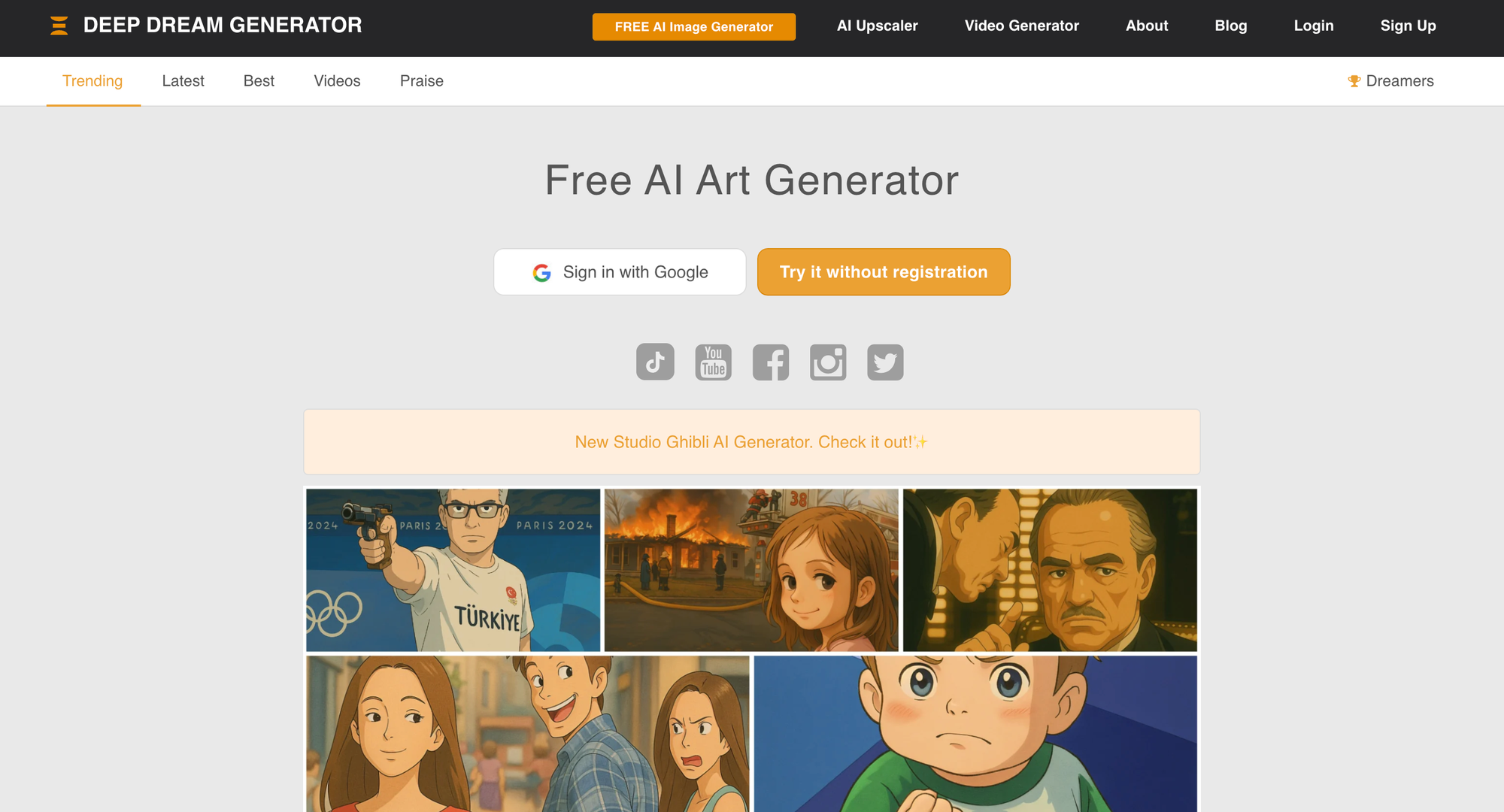Open the TikTok social icon
The height and width of the screenshot is (812, 1504).
click(x=655, y=362)
